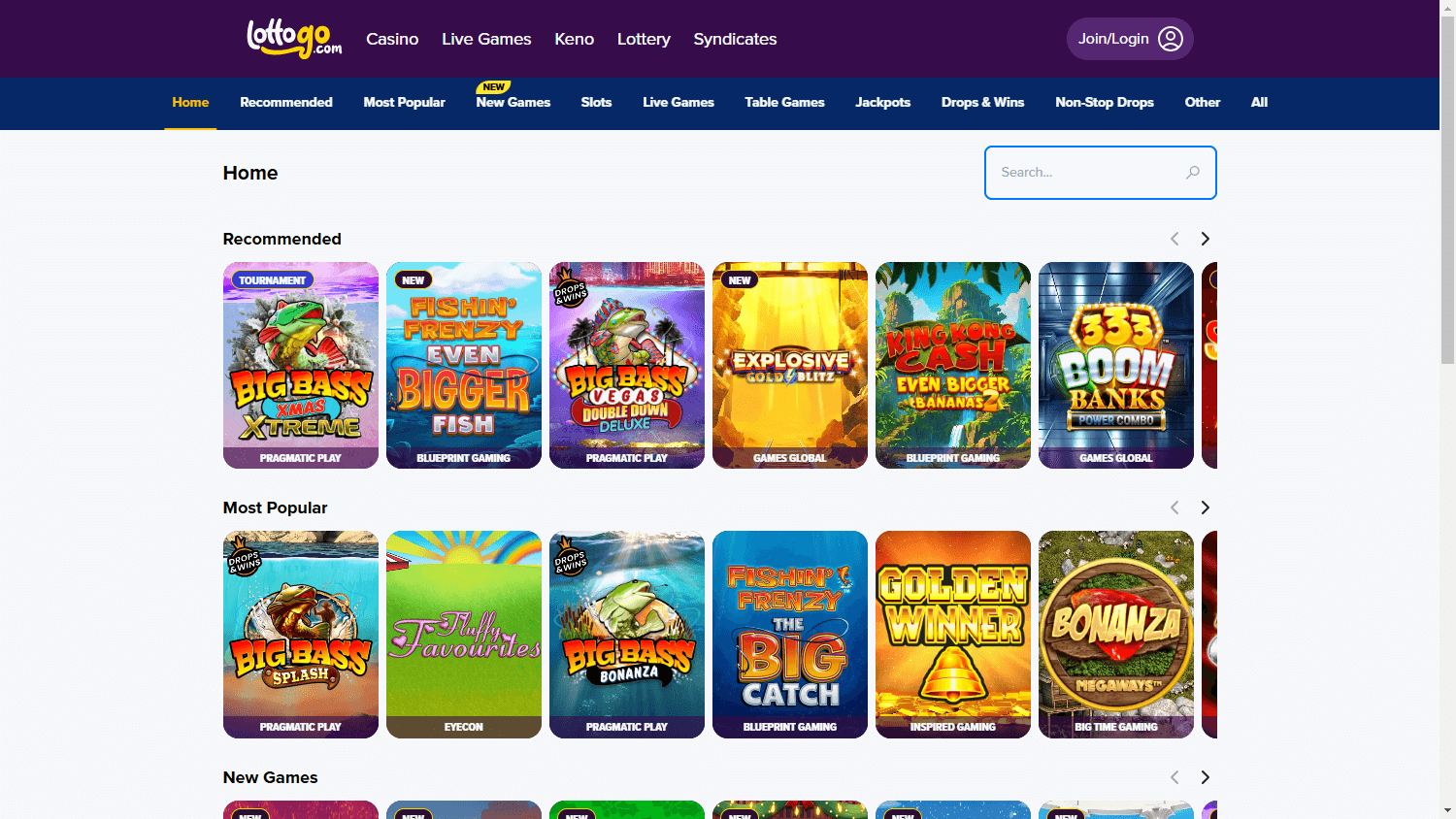The height and width of the screenshot is (819, 1456).
Task: Click the Join/Login button
Action: (x=1130, y=39)
